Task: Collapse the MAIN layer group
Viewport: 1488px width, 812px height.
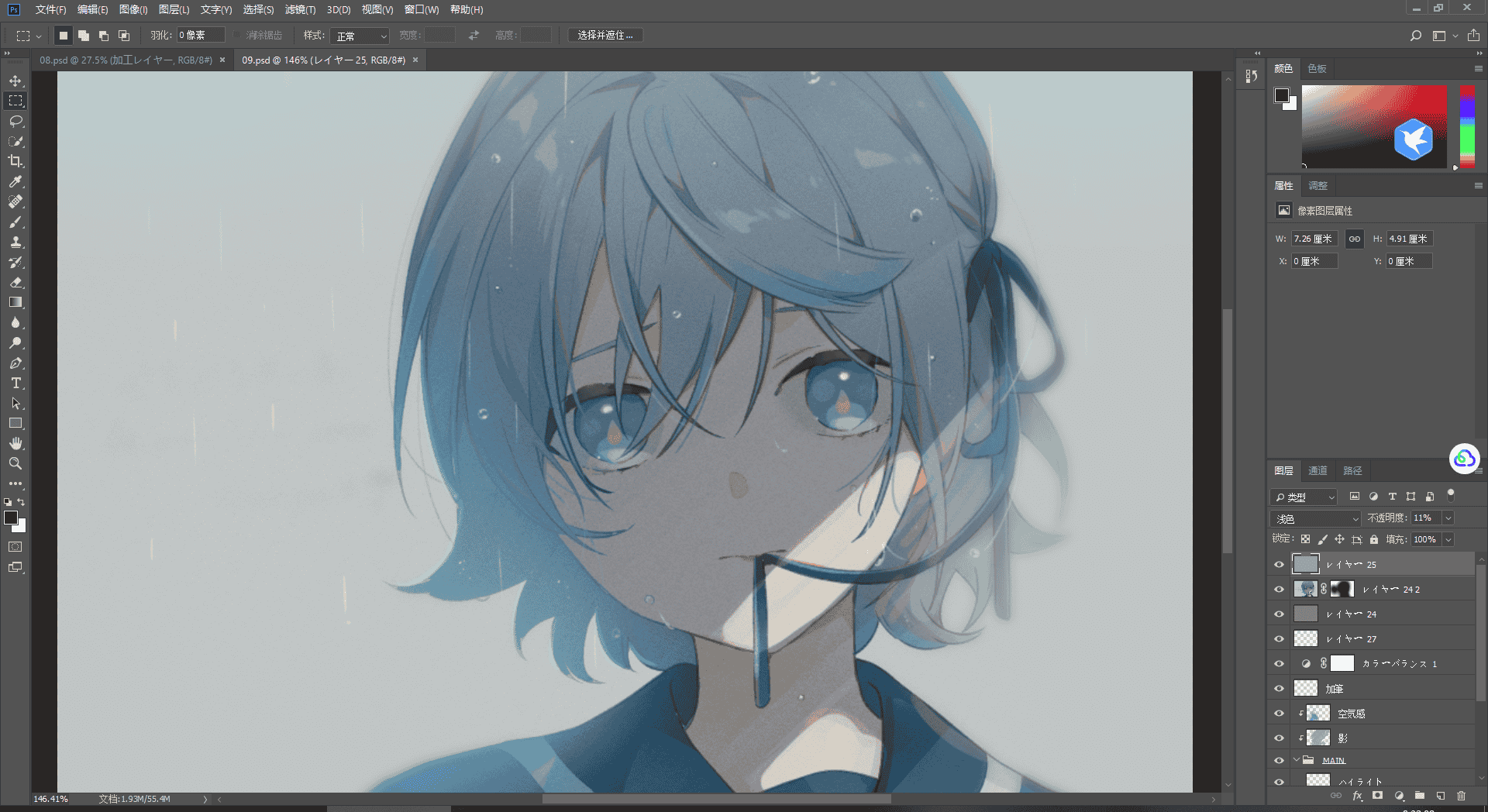Action: tap(1296, 760)
